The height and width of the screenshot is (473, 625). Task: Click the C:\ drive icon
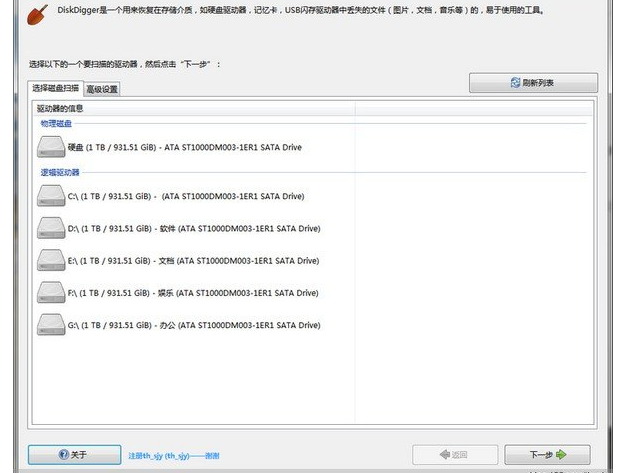click(51, 196)
